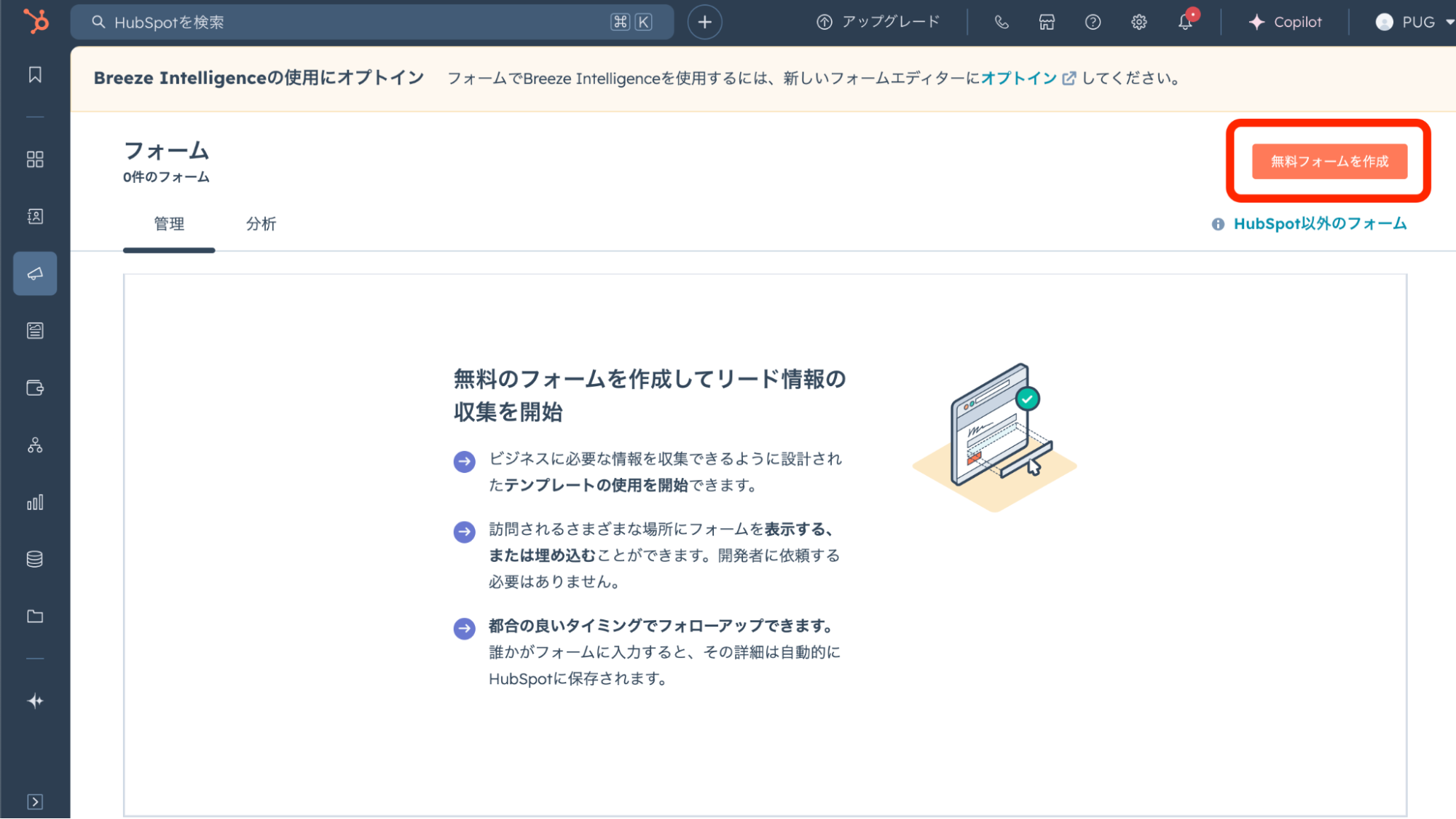Viewport: 1456px width, 819px height.
Task: Switch to the 分析 tab
Action: point(261,224)
